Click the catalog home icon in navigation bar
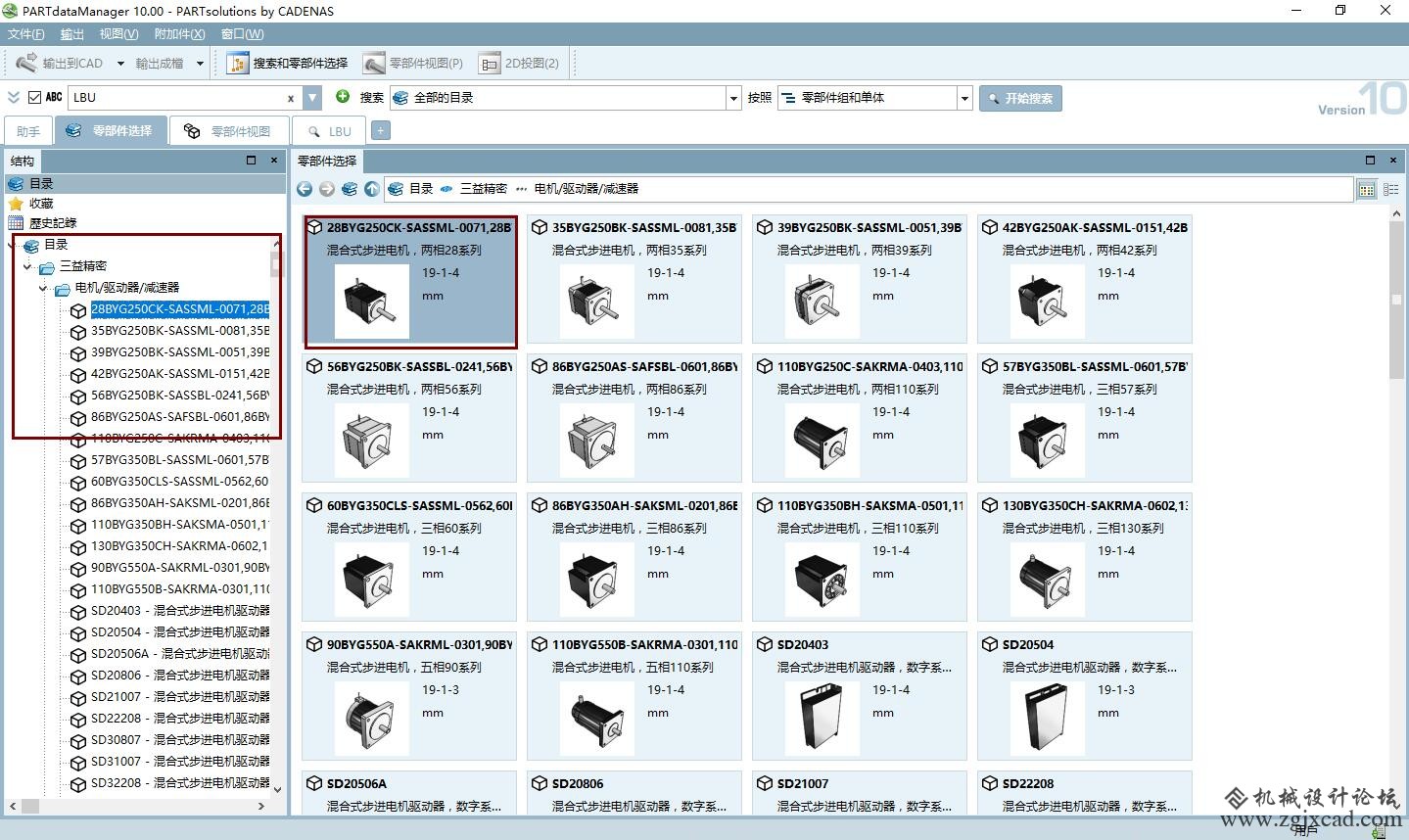The height and width of the screenshot is (840, 1409). tap(350, 189)
